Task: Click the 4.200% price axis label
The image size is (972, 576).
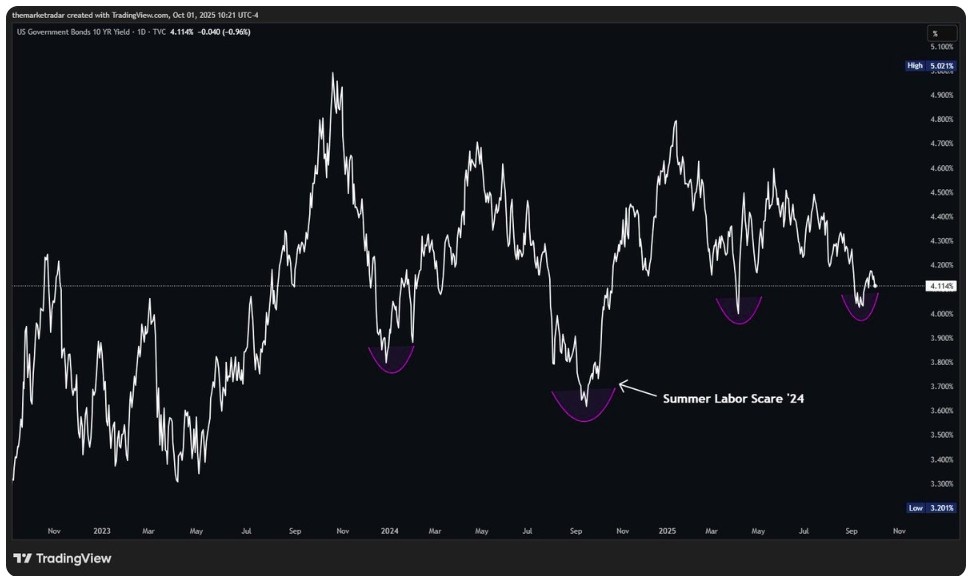Action: point(942,265)
